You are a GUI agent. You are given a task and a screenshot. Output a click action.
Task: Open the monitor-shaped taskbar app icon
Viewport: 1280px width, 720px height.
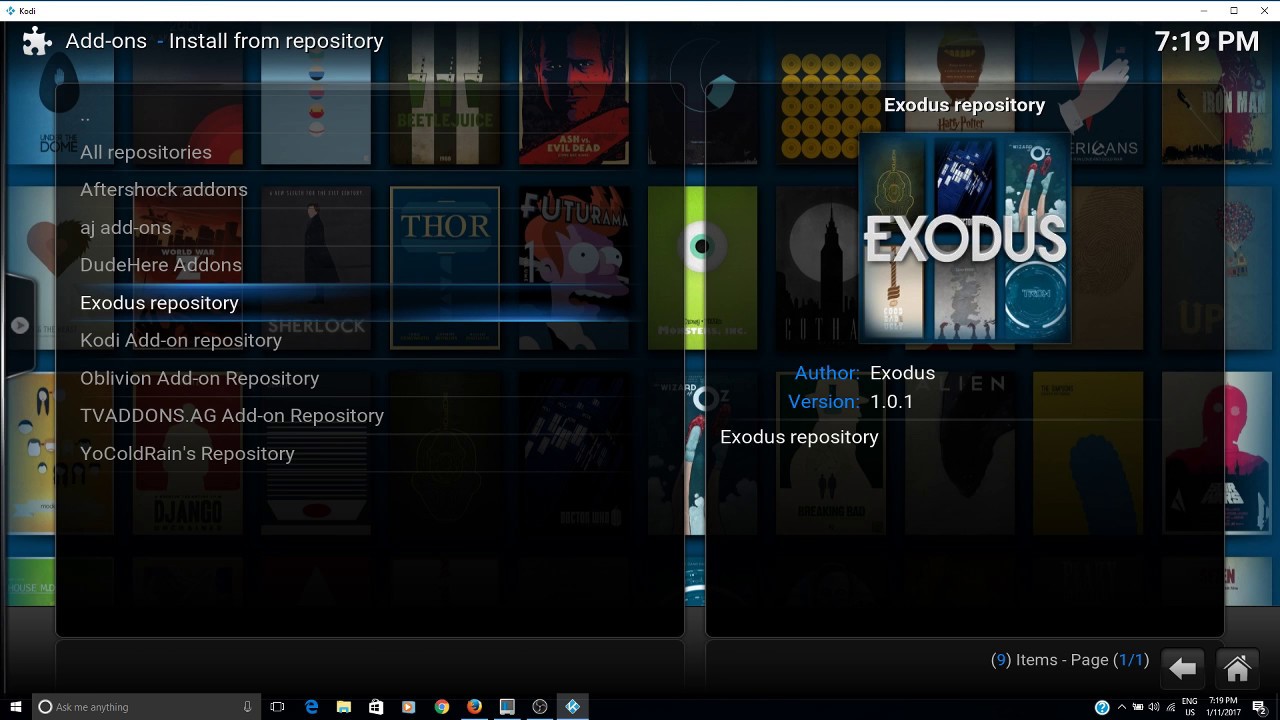coord(507,707)
